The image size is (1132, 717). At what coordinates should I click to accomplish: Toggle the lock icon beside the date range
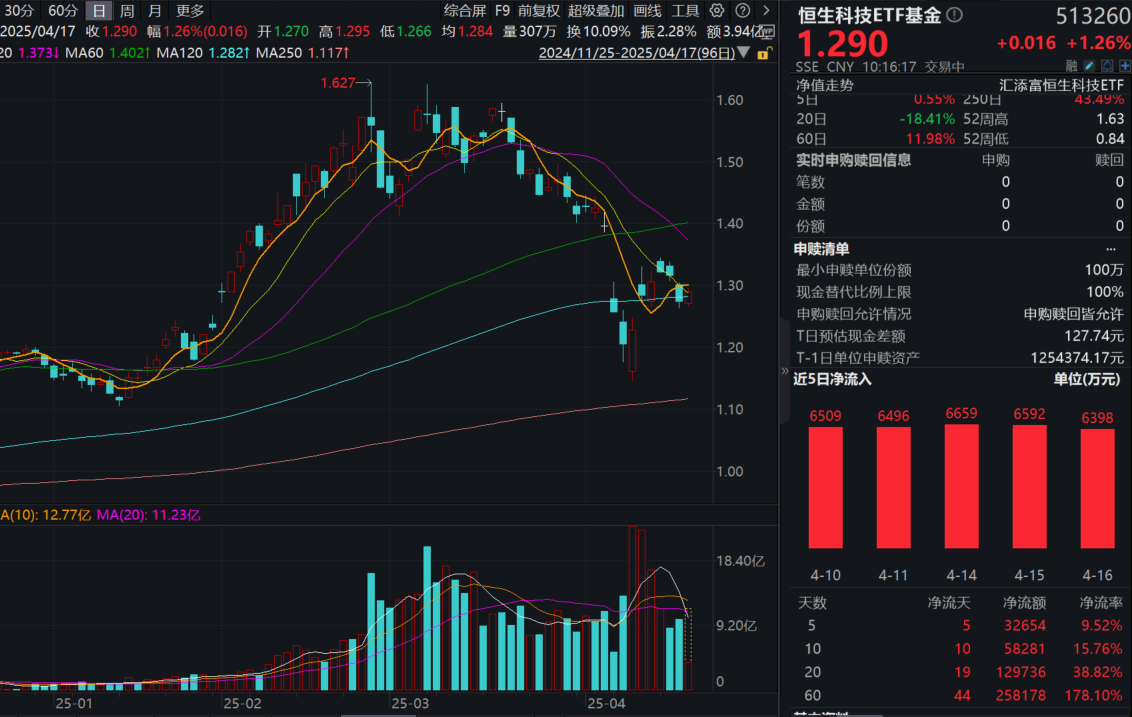(764, 54)
